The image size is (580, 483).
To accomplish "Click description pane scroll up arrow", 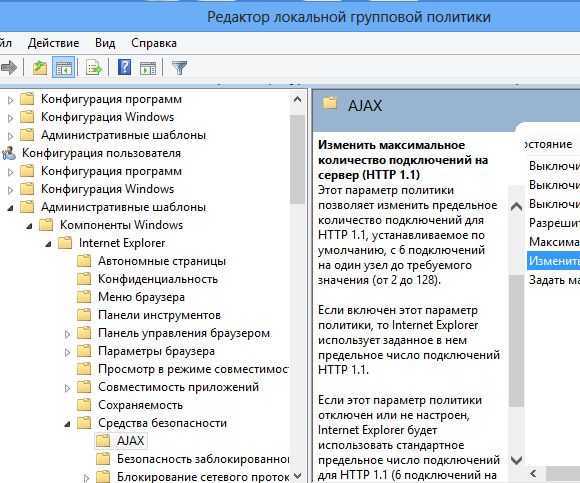I will tap(516, 207).
